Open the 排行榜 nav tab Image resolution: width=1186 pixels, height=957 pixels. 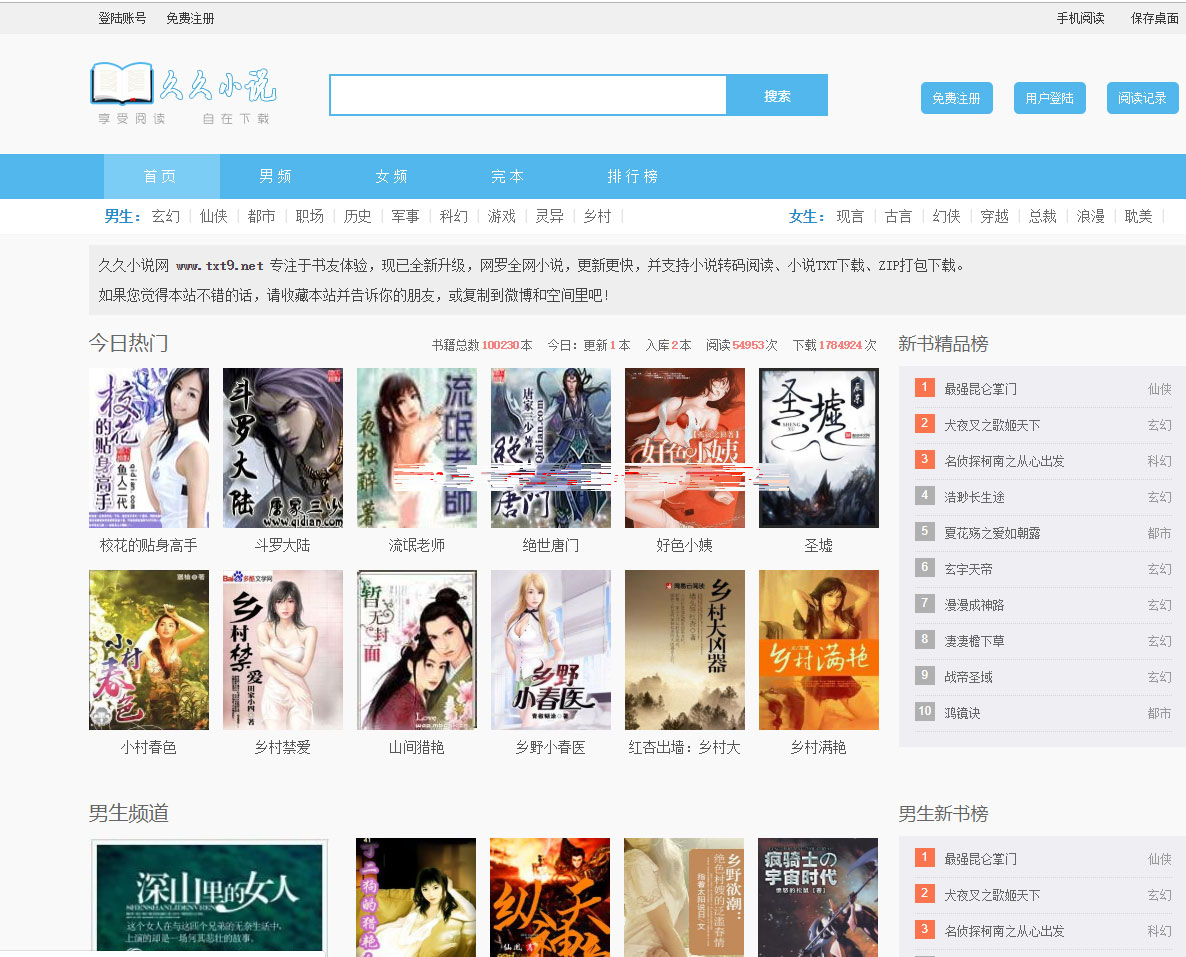[x=632, y=176]
